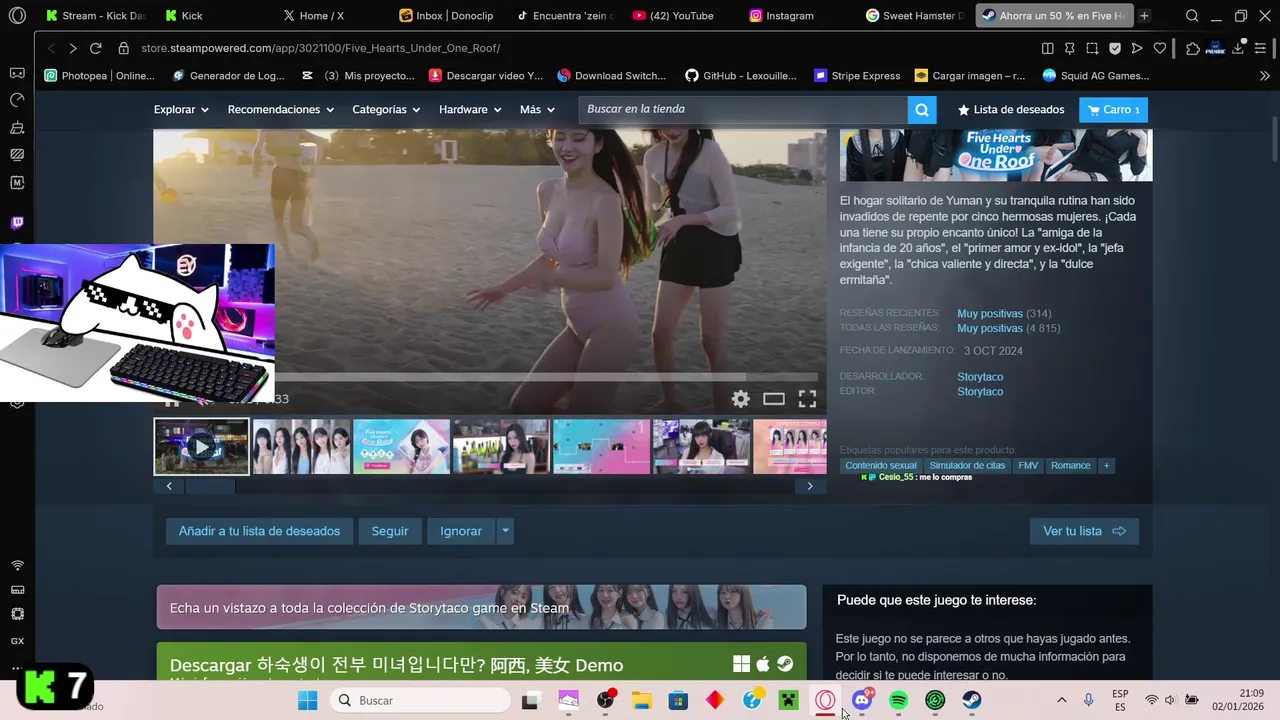The height and width of the screenshot is (720, 1280).
Task: Toggle theater mode on video player
Action: pyautogui.click(x=774, y=399)
